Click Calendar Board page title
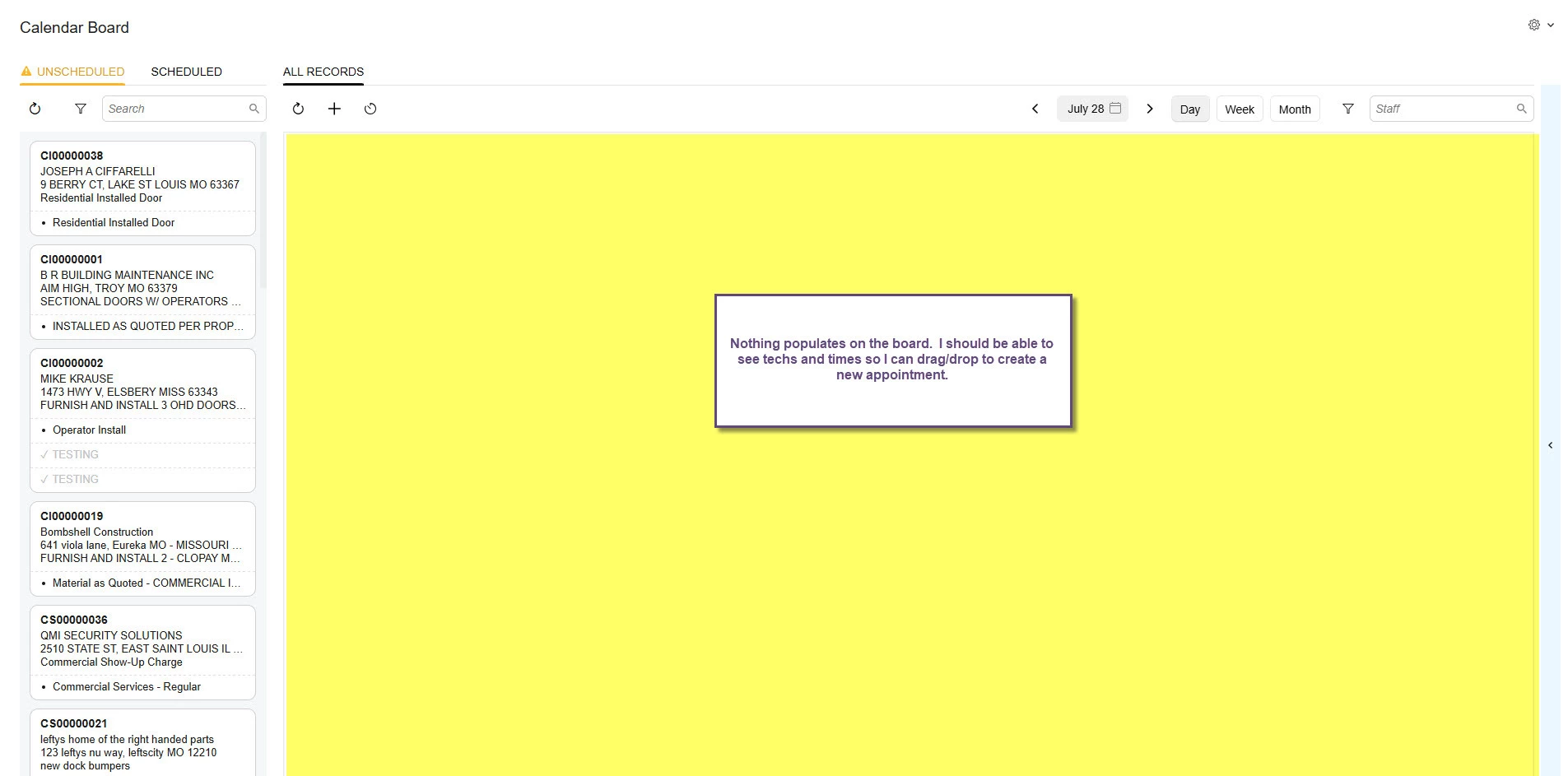This screenshot has width=1568, height=776. (x=74, y=27)
